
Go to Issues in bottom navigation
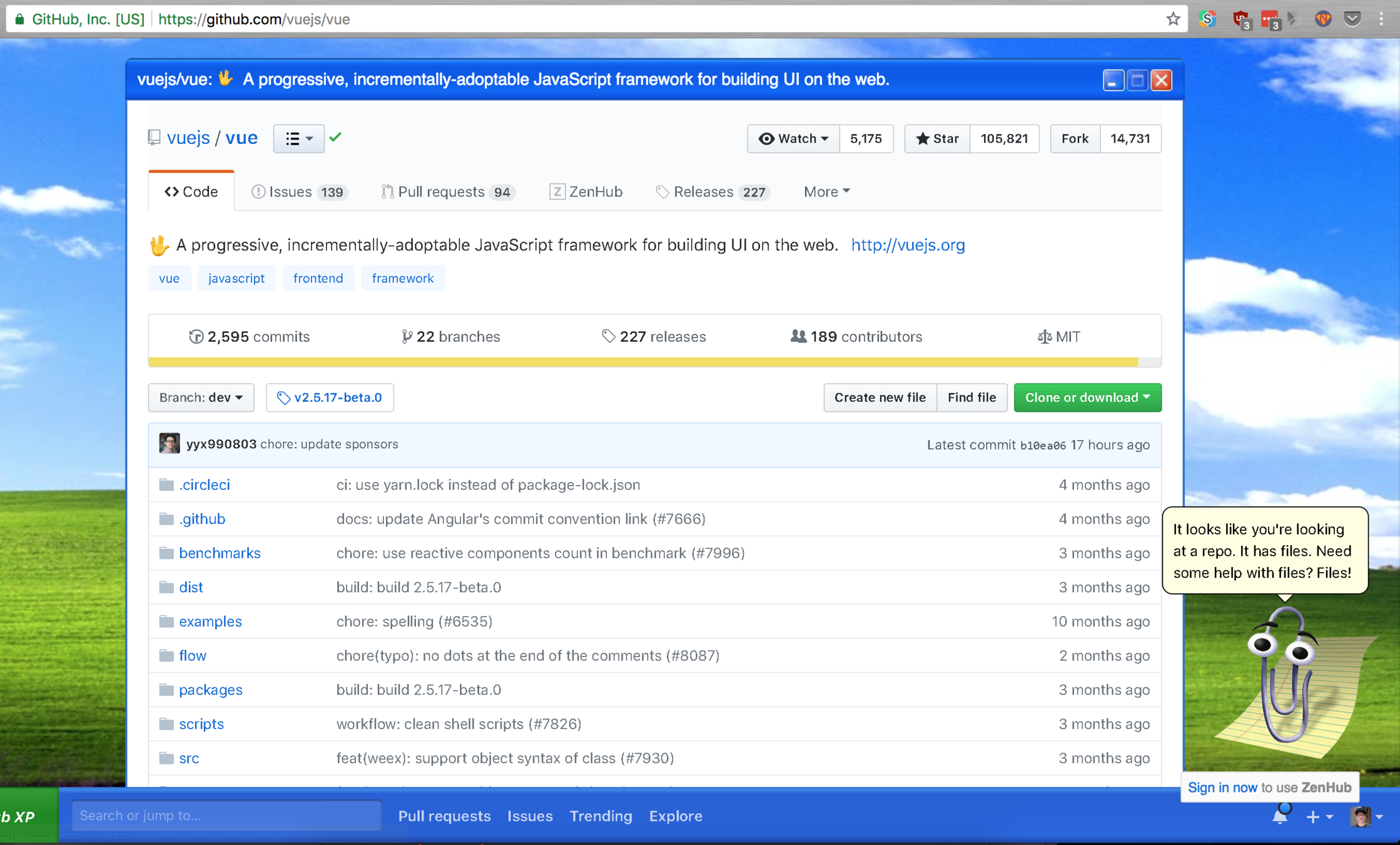(530, 816)
